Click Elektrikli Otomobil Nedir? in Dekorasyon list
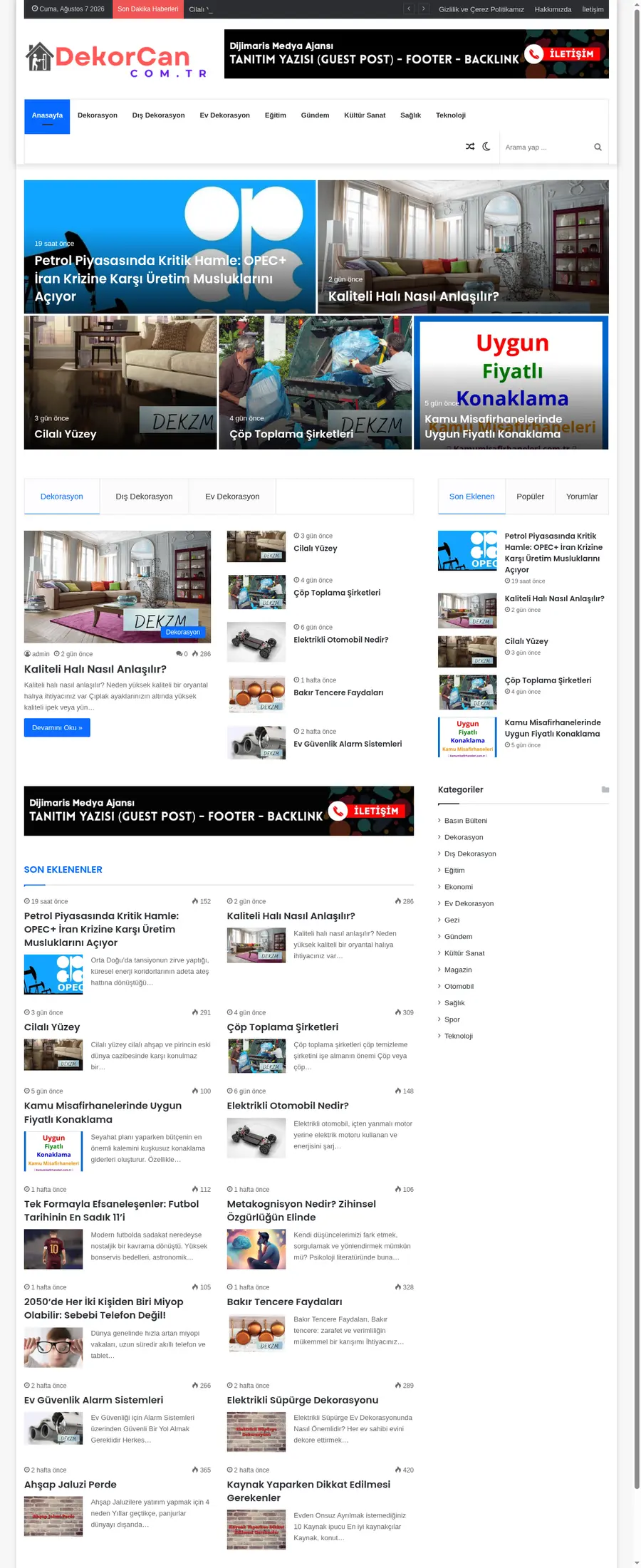 (341, 640)
